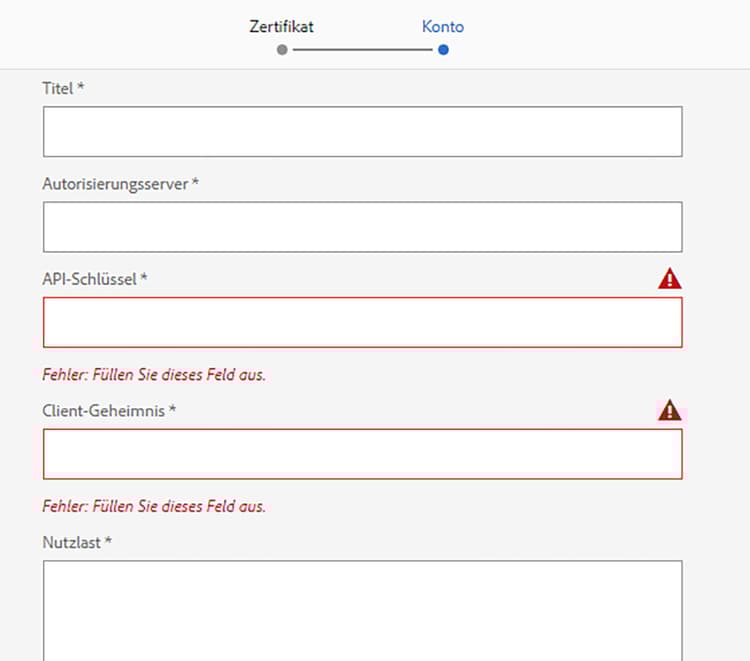Select the Konto step label
750x661 pixels.
(x=443, y=27)
